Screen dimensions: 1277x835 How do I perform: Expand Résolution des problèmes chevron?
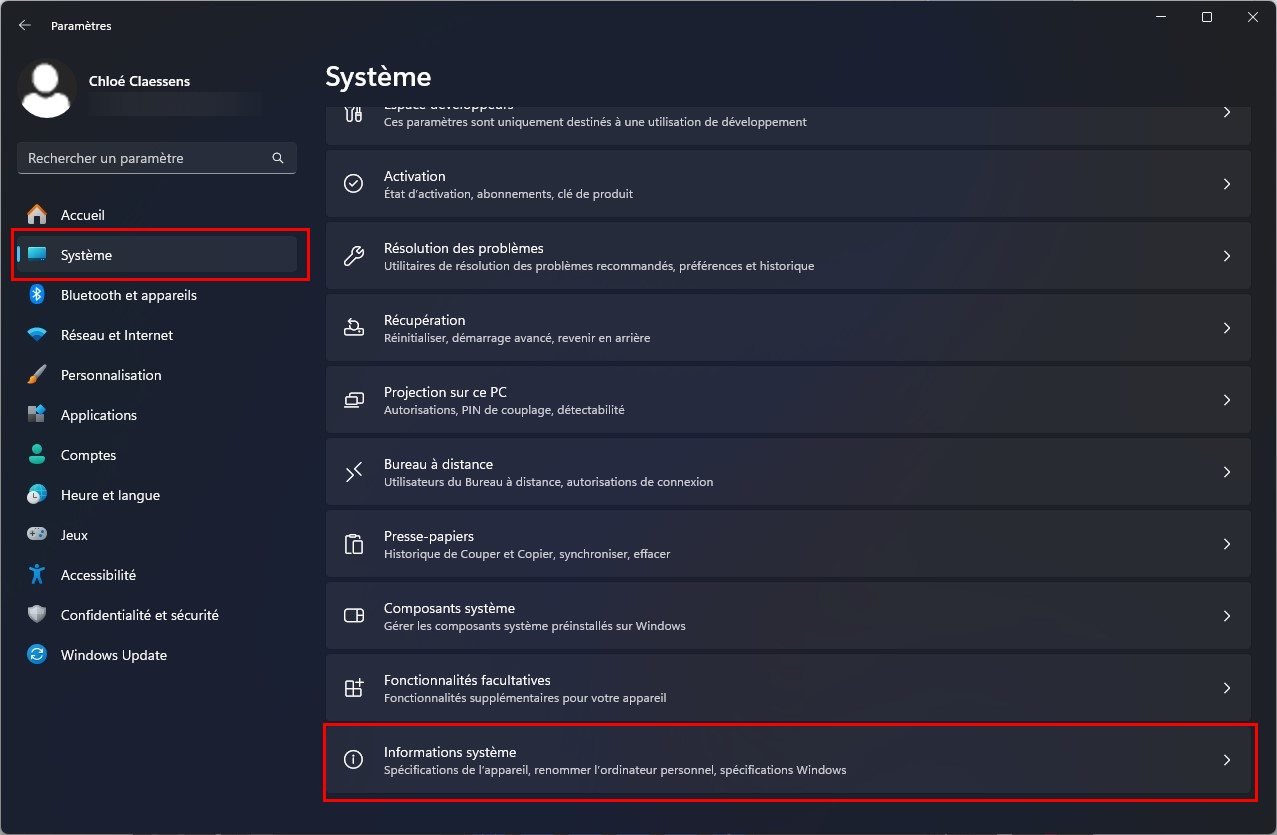point(1227,256)
